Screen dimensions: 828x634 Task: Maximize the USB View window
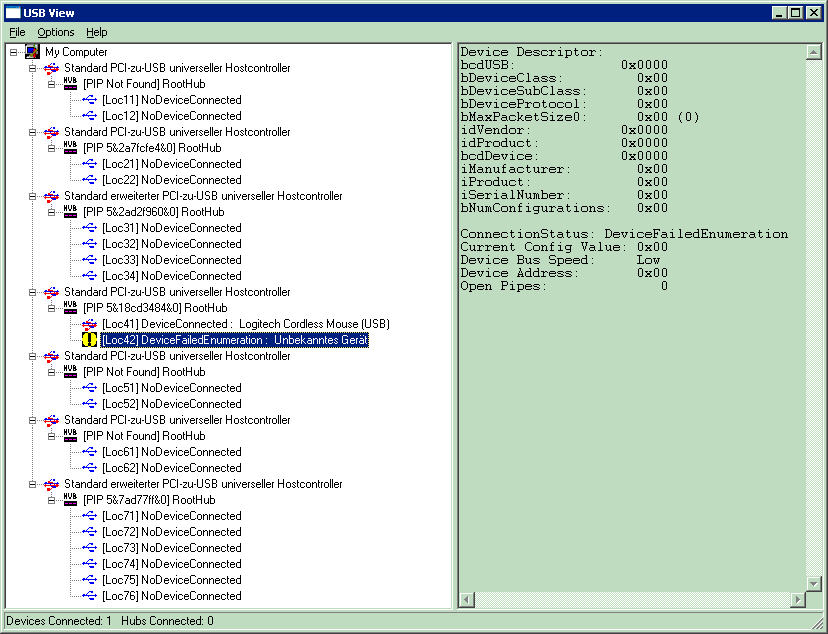pos(795,13)
